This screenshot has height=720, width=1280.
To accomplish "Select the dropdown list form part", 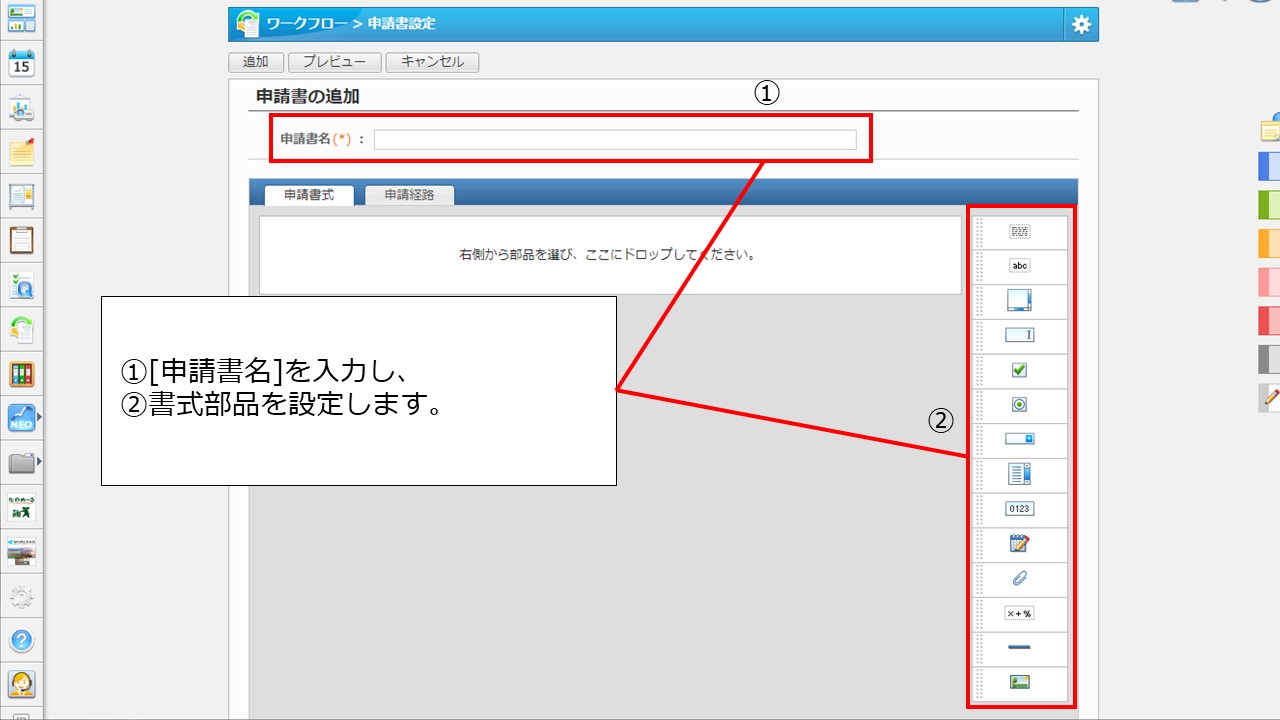I will (x=1019, y=440).
